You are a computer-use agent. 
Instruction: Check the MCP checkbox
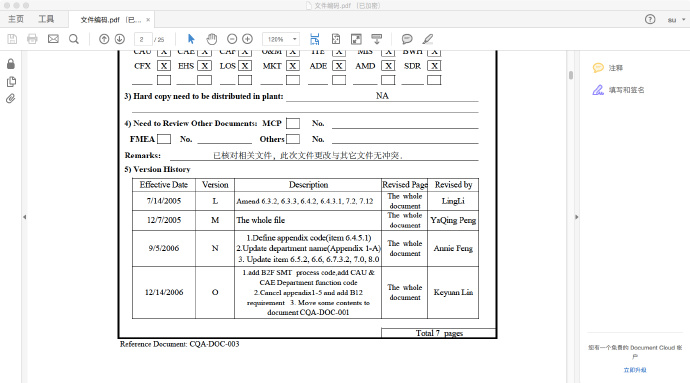pyautogui.click(x=293, y=123)
